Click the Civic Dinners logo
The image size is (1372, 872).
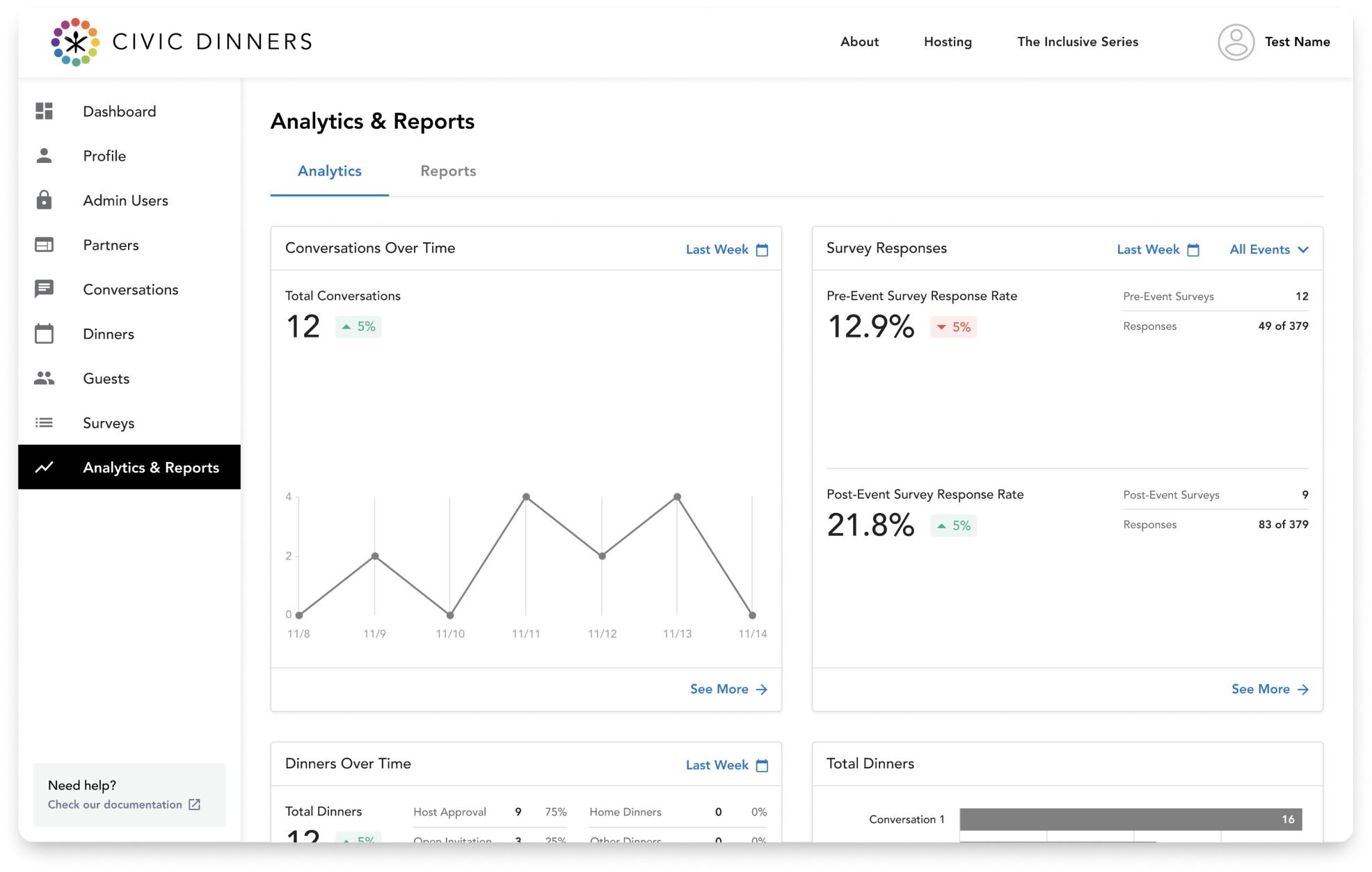pyautogui.click(x=182, y=42)
